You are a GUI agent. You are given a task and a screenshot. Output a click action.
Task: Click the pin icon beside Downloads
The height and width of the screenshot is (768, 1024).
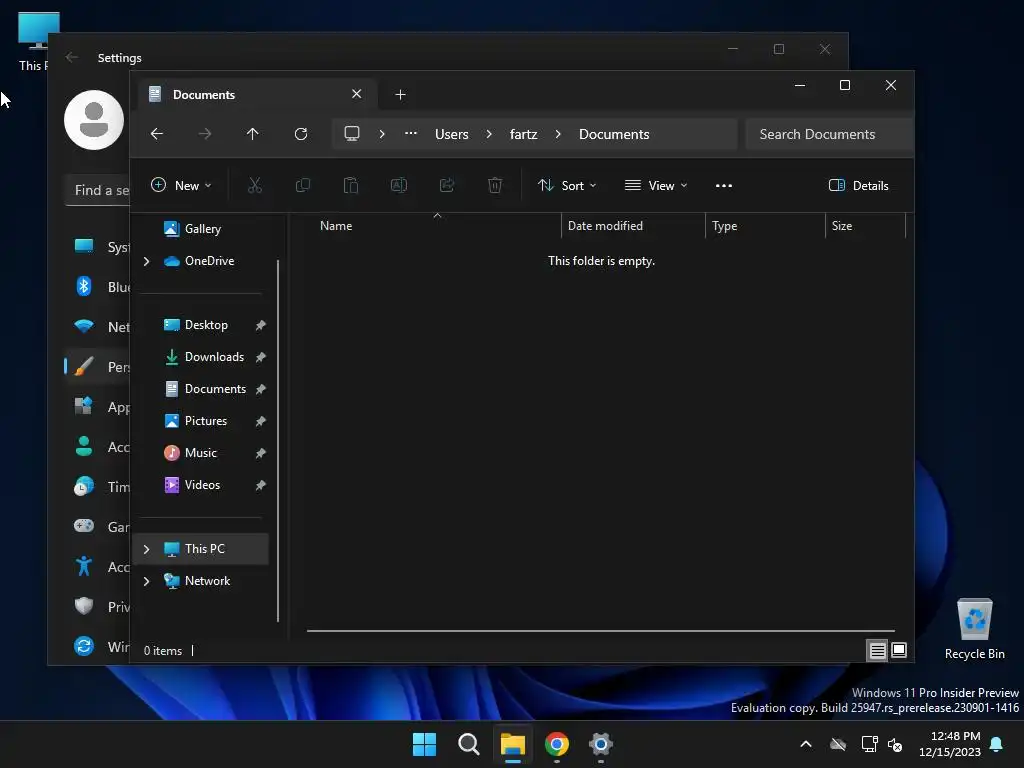click(x=261, y=357)
